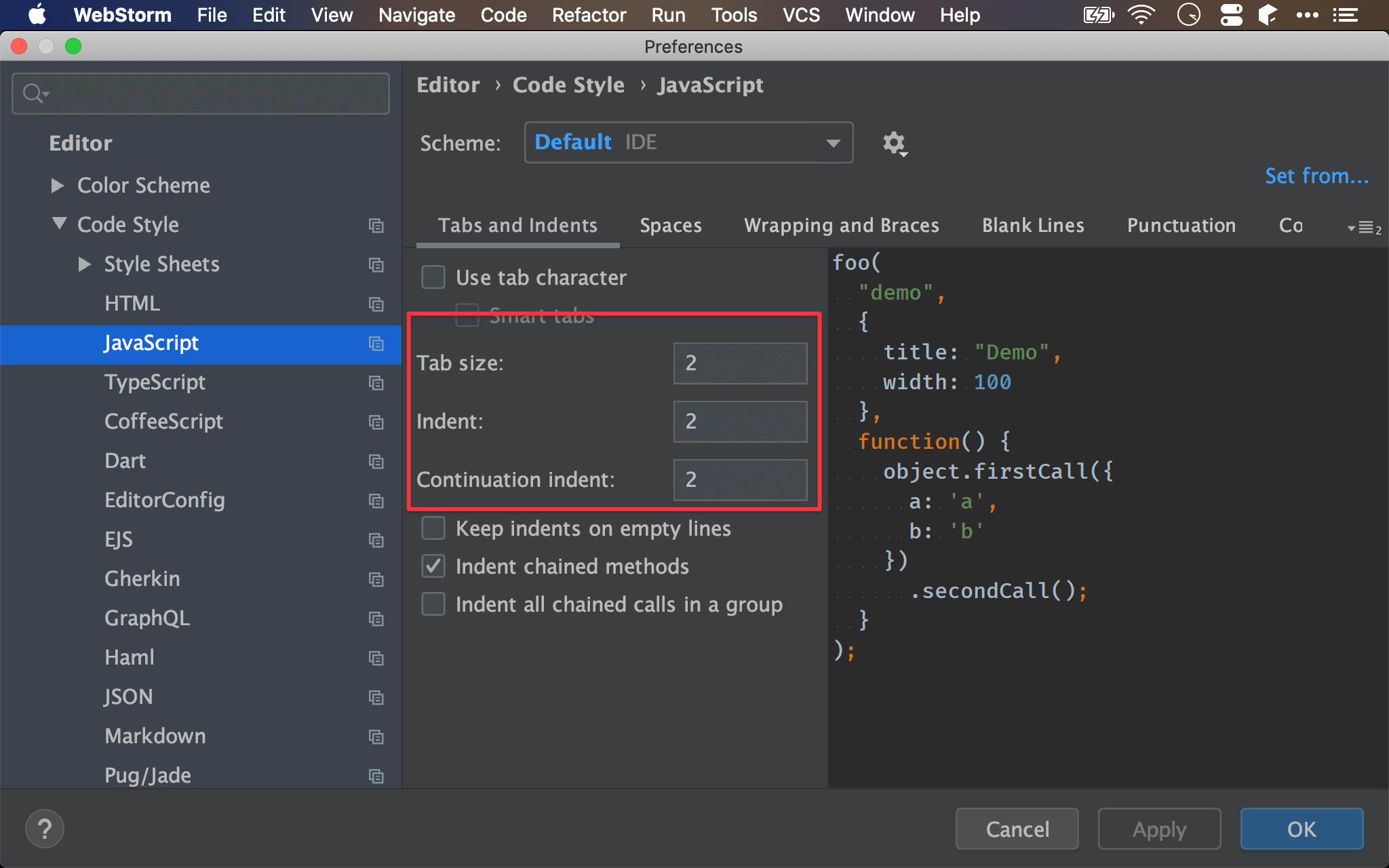Click the Markdown copy settings icon

point(375,736)
